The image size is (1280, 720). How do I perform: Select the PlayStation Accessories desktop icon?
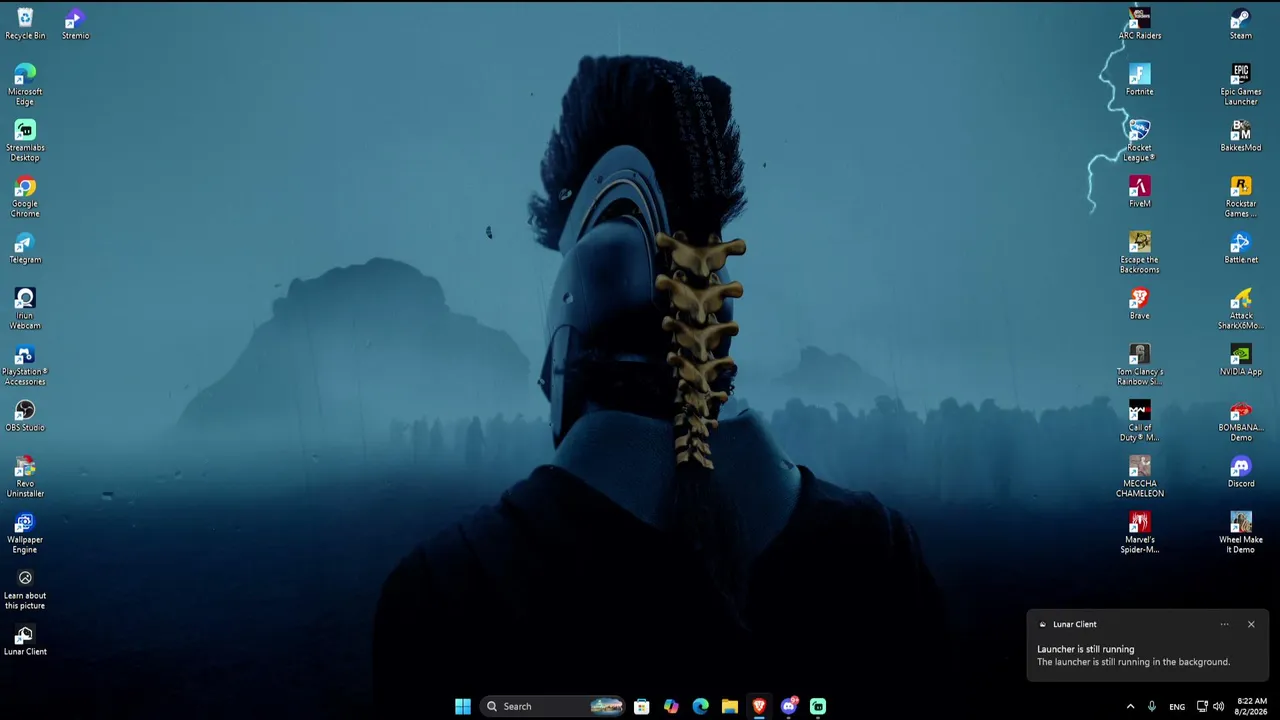[25, 365]
